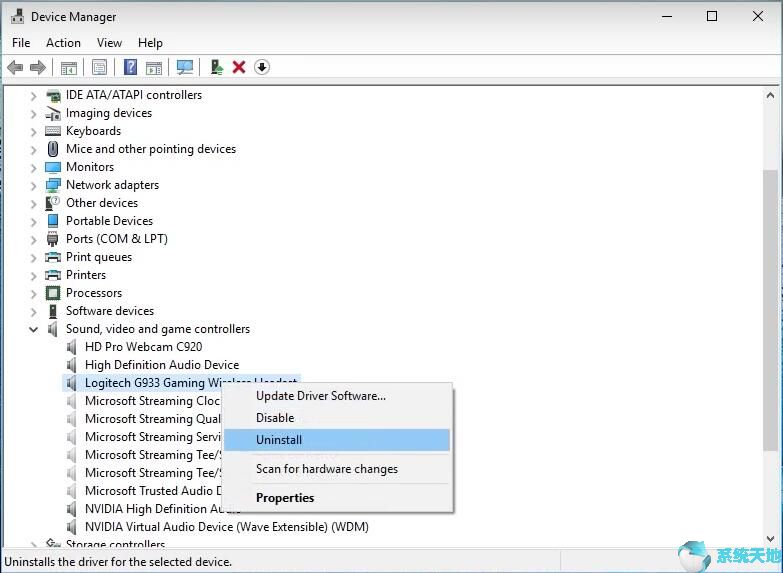The width and height of the screenshot is (783, 573).
Task: Open the View menu
Action: 109,43
